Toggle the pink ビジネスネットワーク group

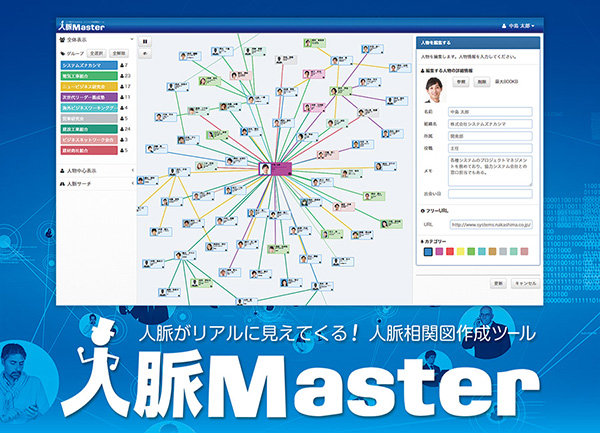[89, 140]
